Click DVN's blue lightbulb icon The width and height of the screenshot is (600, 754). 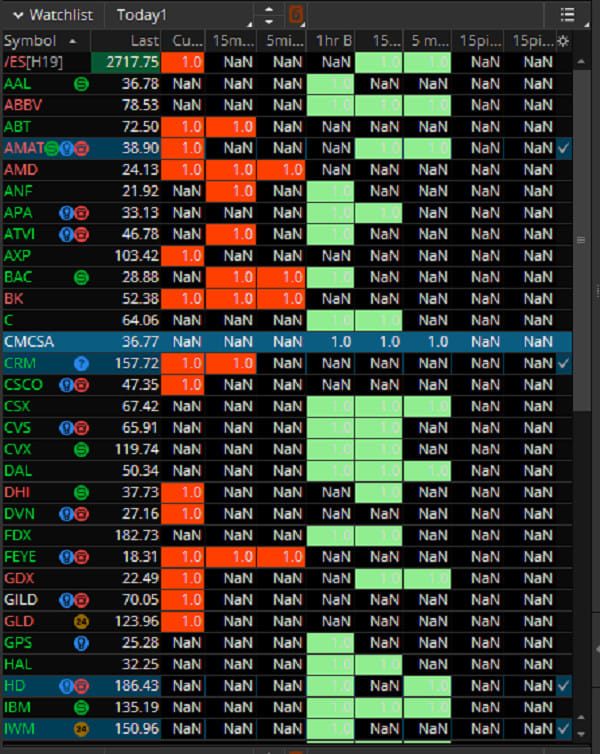(67, 514)
